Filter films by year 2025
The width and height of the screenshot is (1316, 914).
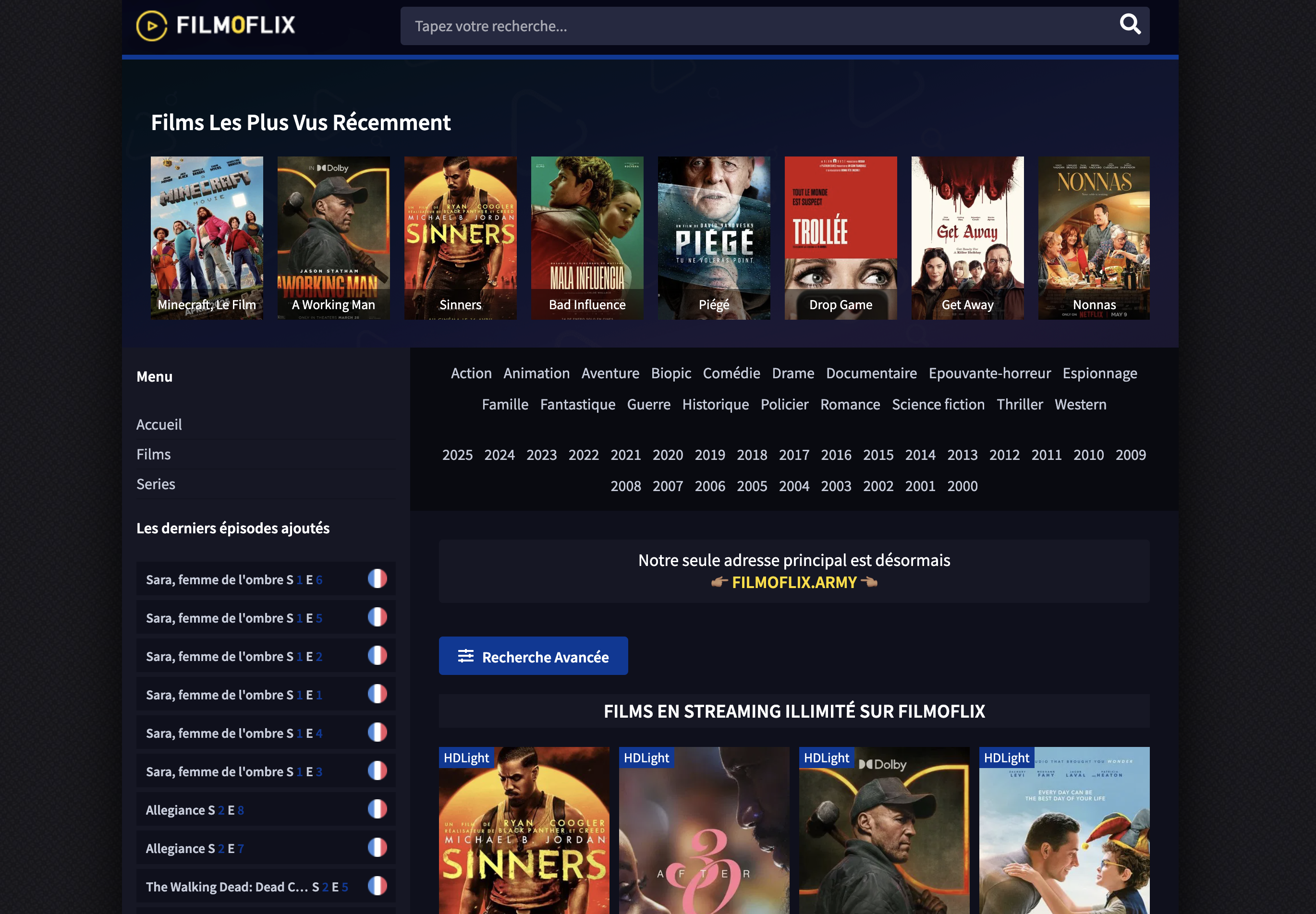pos(457,455)
